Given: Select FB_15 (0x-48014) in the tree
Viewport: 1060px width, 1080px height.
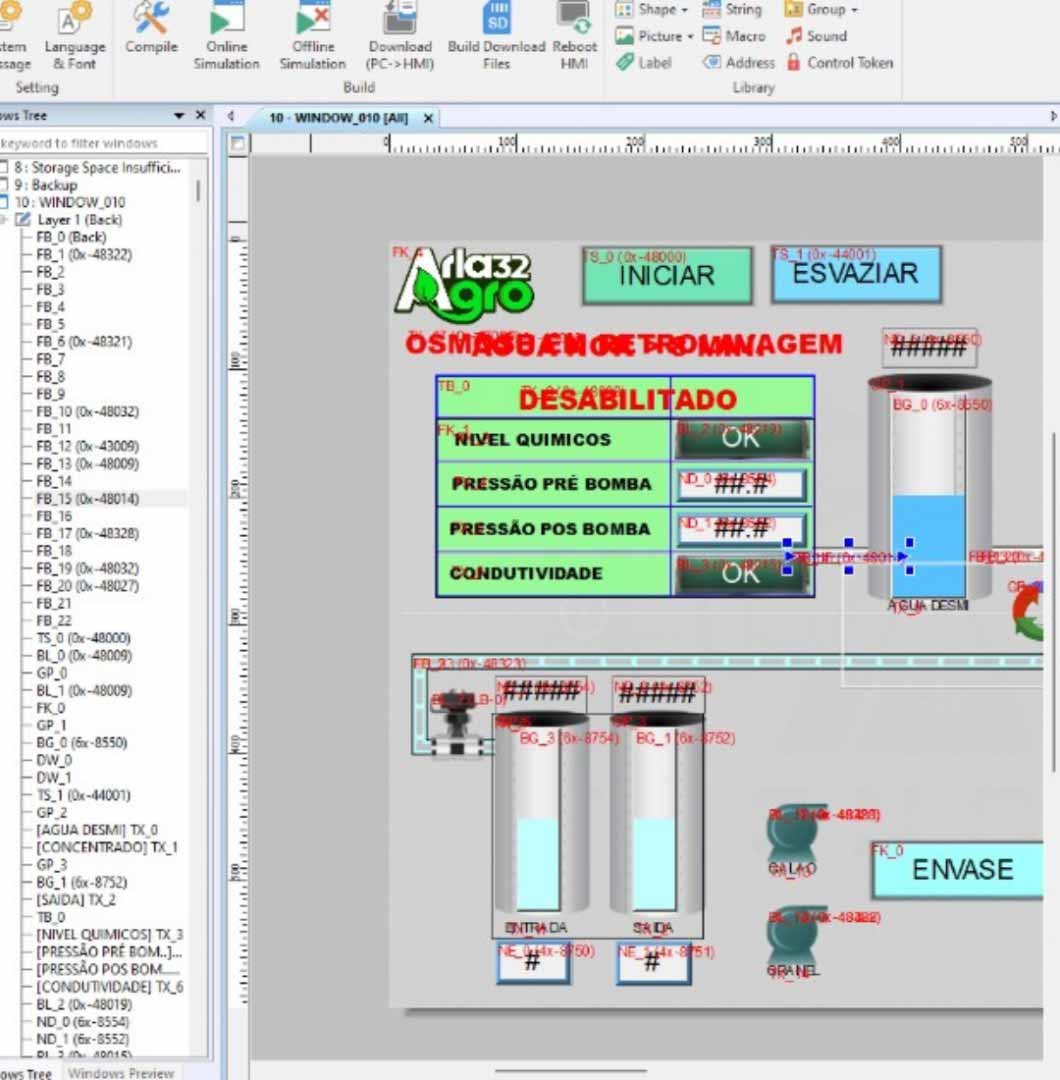Looking at the screenshot, I should click(87, 499).
